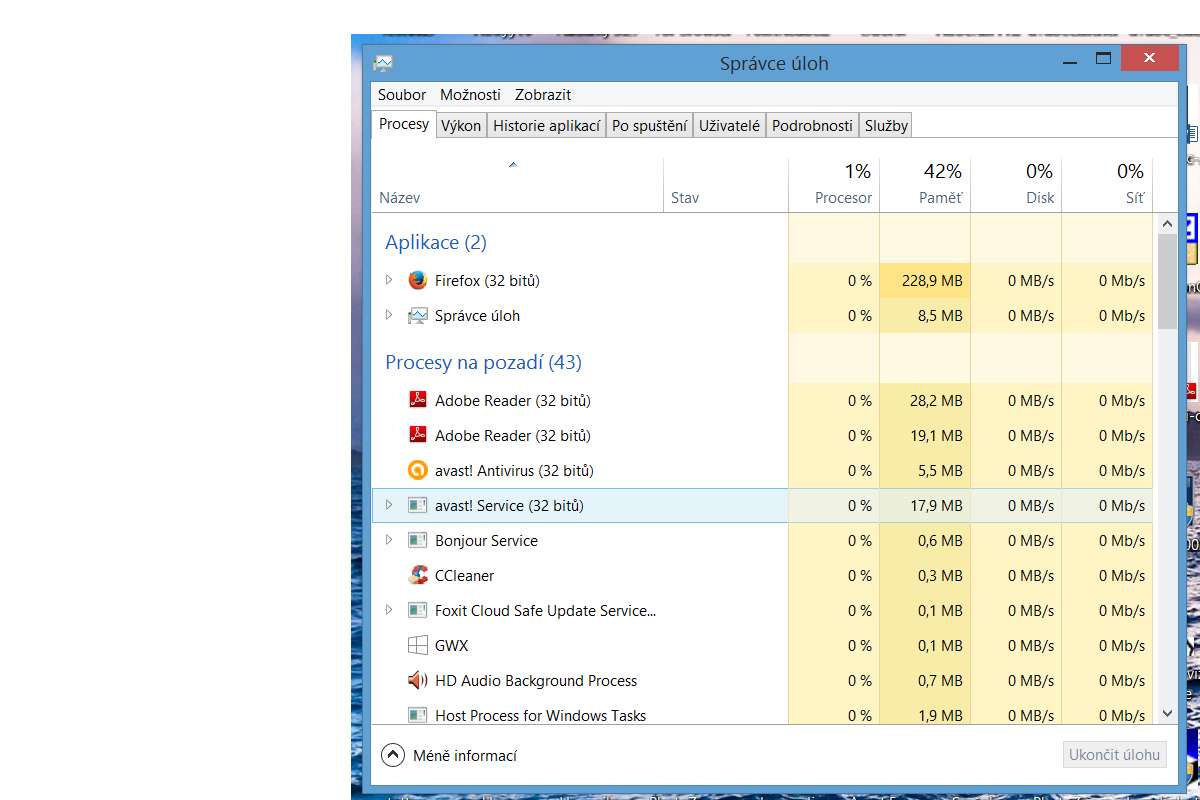This screenshot has width=1200, height=800.
Task: Click the HD Audio Background Process speaker icon
Action: 418,680
